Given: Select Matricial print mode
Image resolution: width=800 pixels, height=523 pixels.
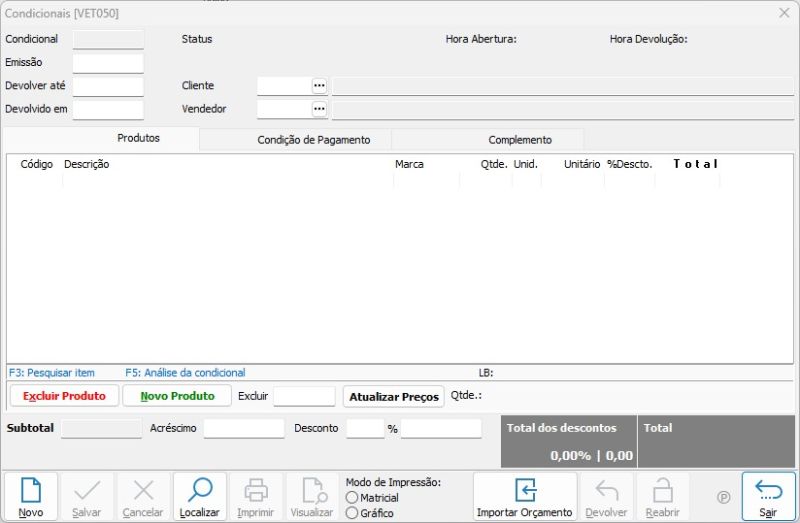Looking at the screenshot, I should (x=352, y=498).
